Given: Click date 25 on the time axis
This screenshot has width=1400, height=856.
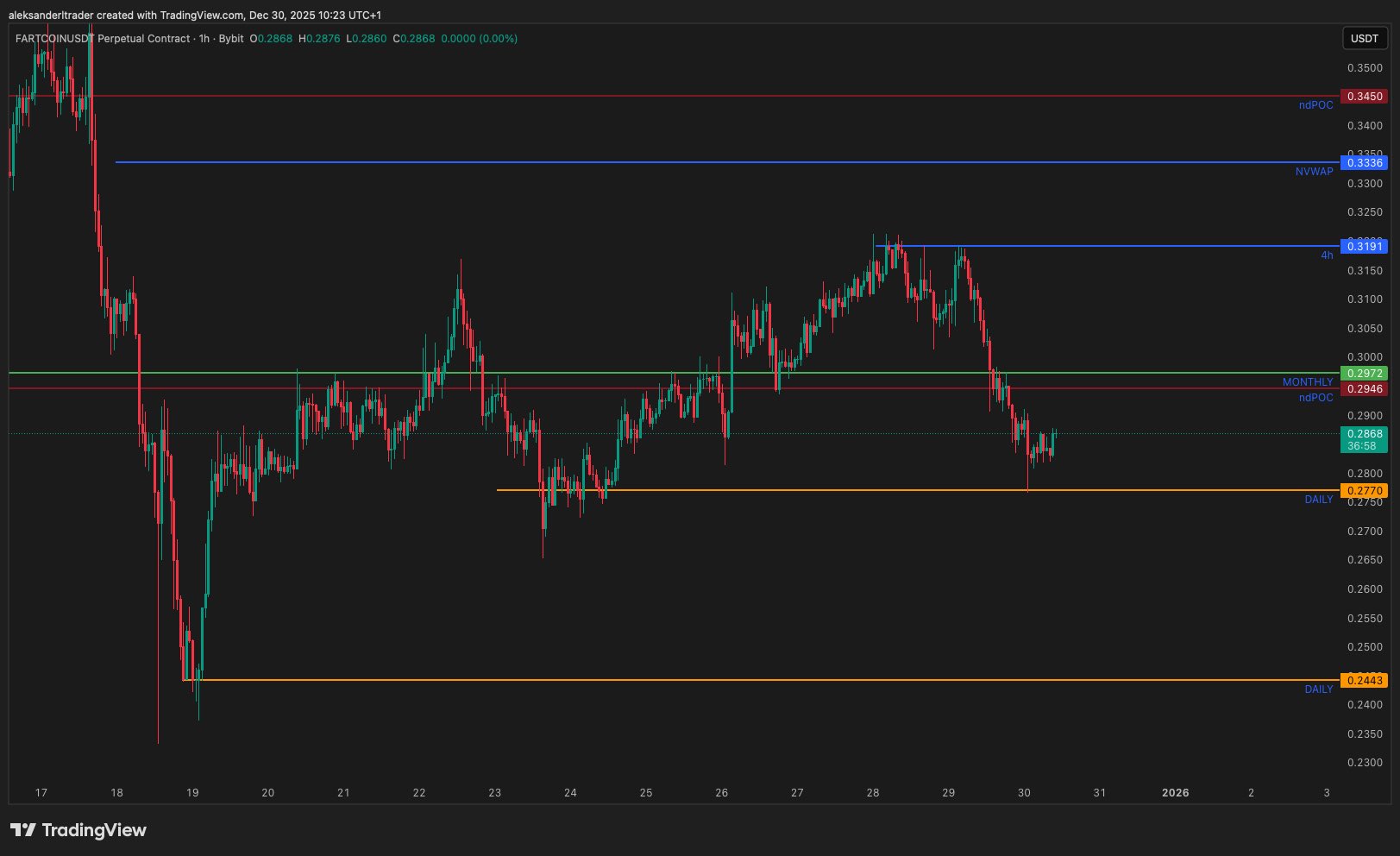Looking at the screenshot, I should pyautogui.click(x=646, y=793).
